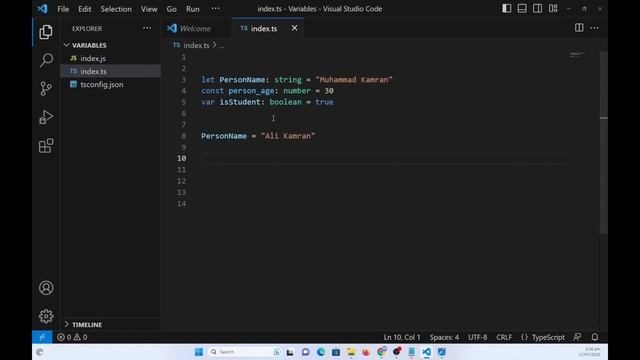Toggle the bottom panel layout button
640x360 pixels.
(x=522, y=9)
